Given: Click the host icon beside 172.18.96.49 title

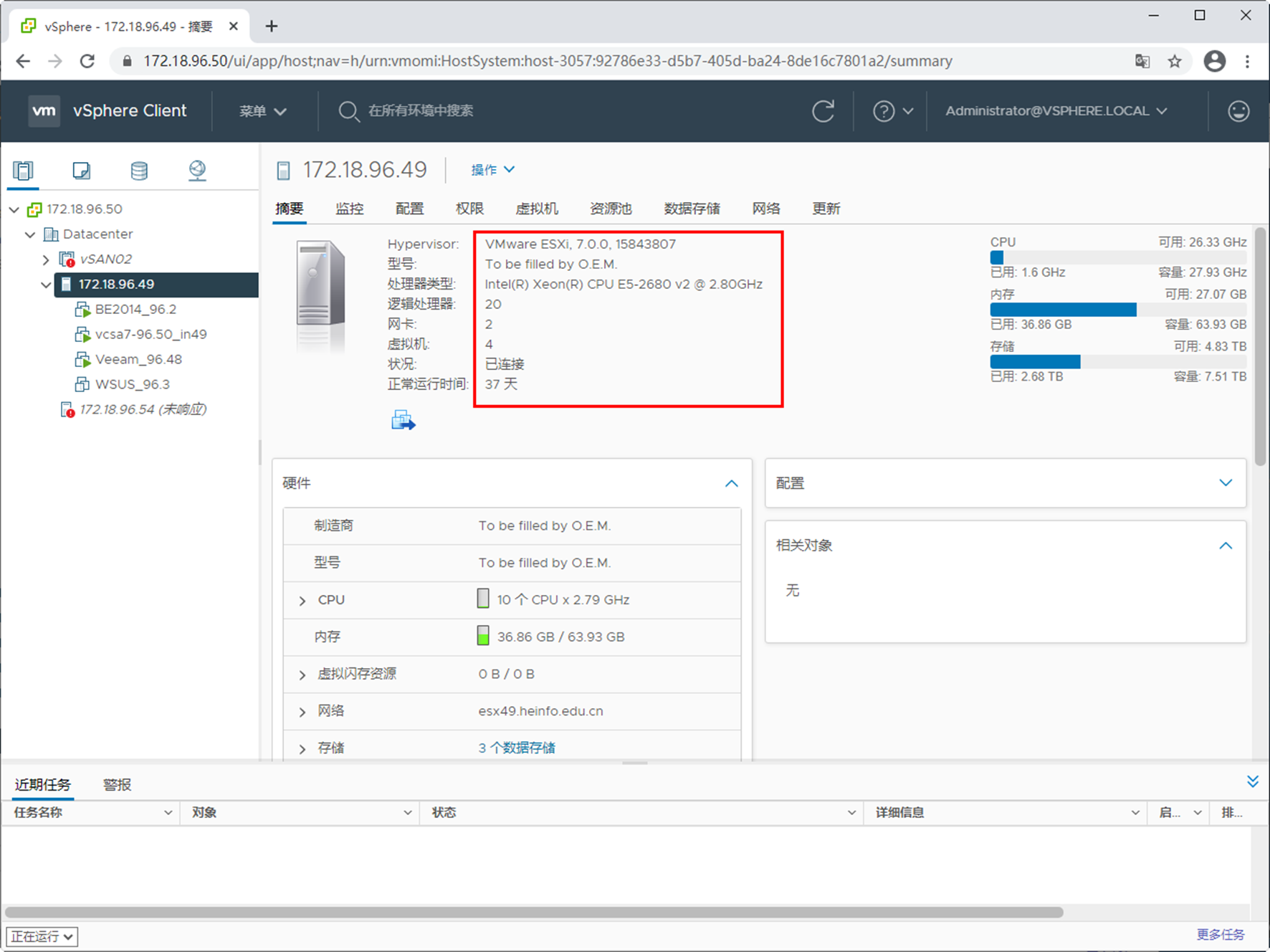Looking at the screenshot, I should pyautogui.click(x=284, y=171).
